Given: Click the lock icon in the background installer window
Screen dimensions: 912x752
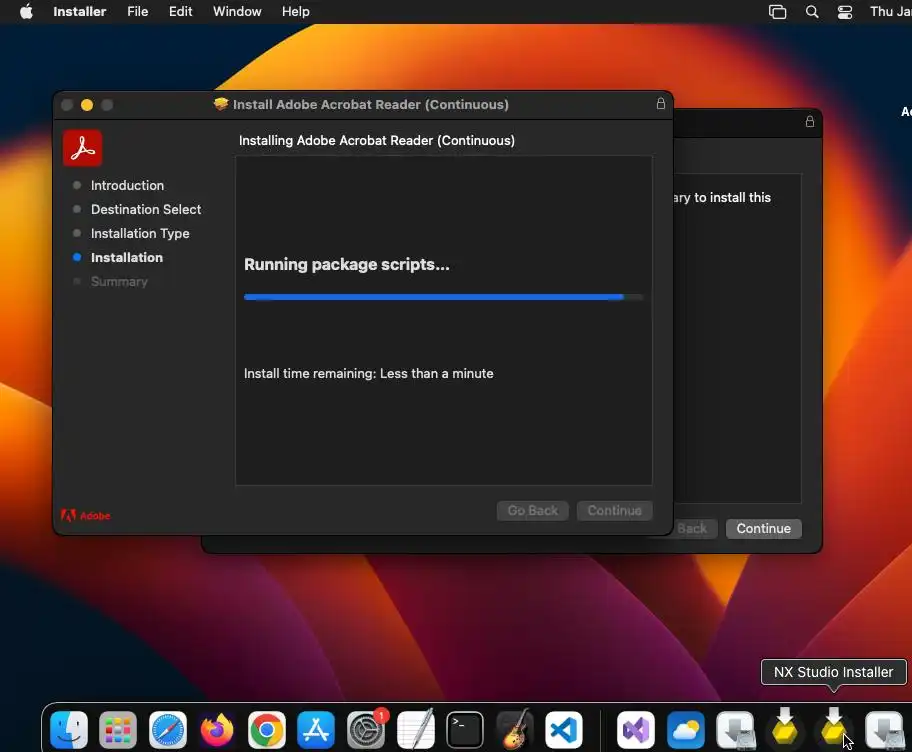Looking at the screenshot, I should tap(810, 122).
